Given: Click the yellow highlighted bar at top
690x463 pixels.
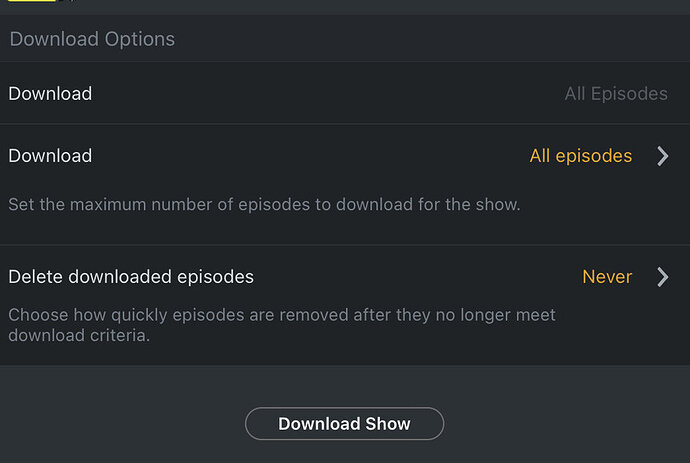Looking at the screenshot, I should [x=30, y=2].
